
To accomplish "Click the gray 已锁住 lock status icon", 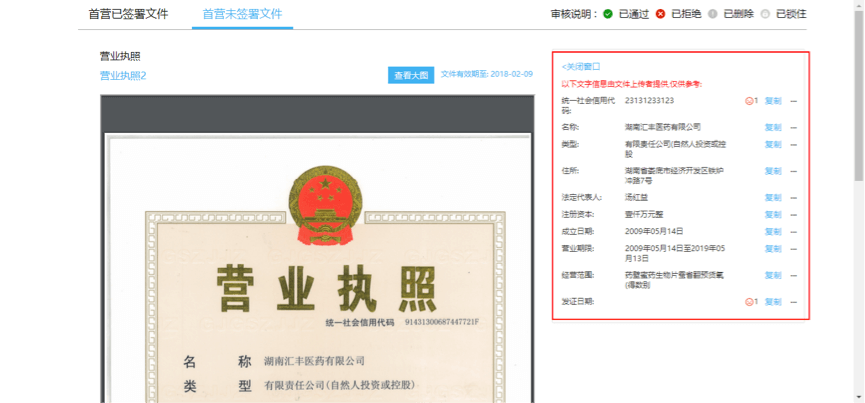I will pos(765,14).
